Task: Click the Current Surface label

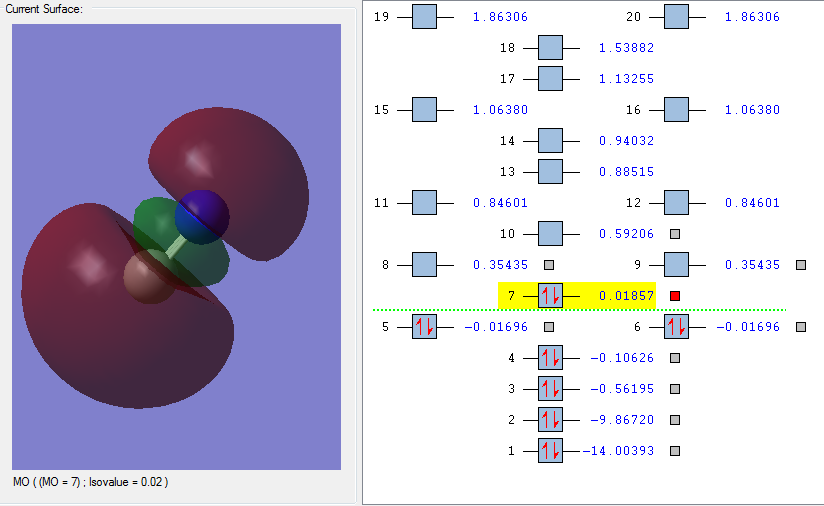Action: 44,9
